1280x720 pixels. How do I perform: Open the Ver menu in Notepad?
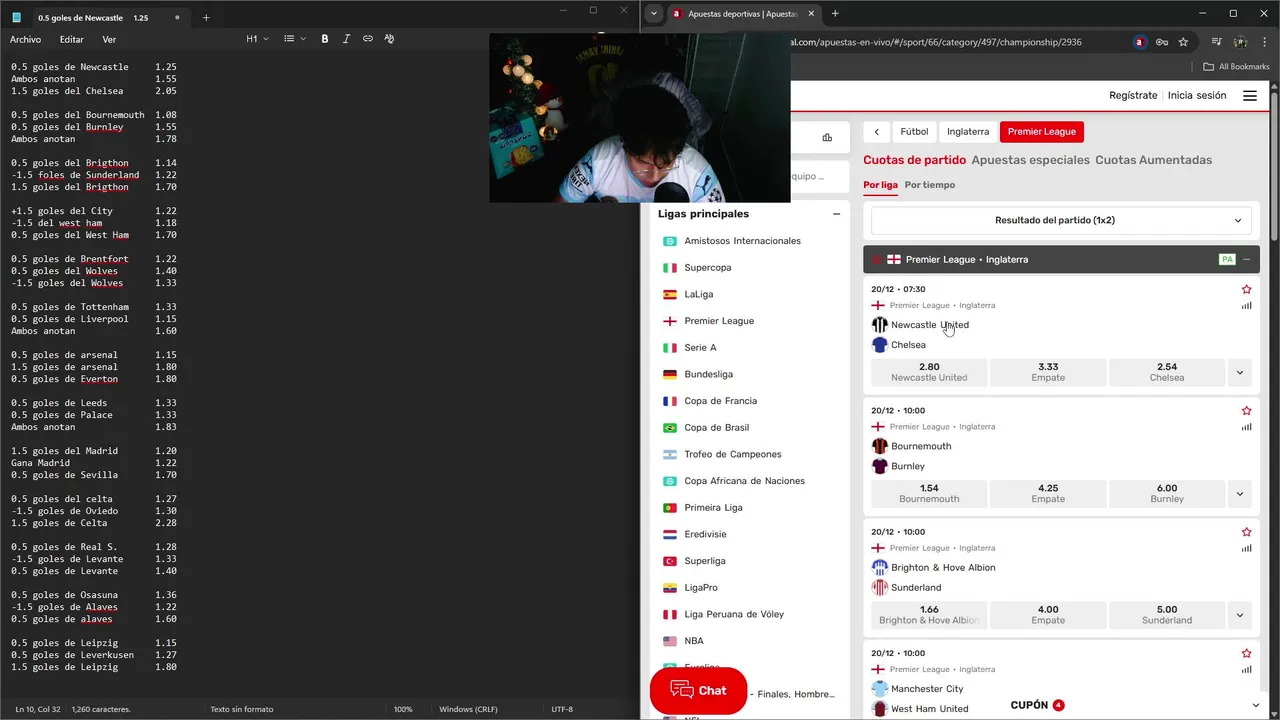point(109,40)
